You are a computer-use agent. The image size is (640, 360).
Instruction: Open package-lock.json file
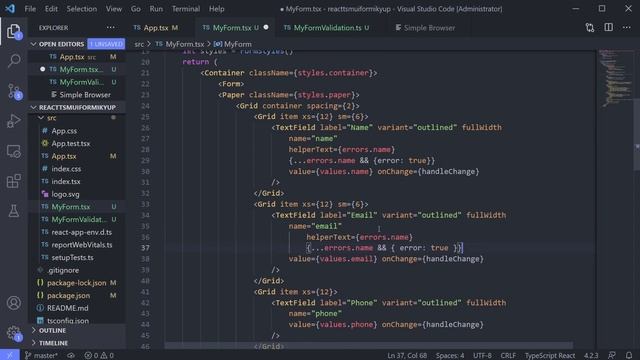[77, 283]
